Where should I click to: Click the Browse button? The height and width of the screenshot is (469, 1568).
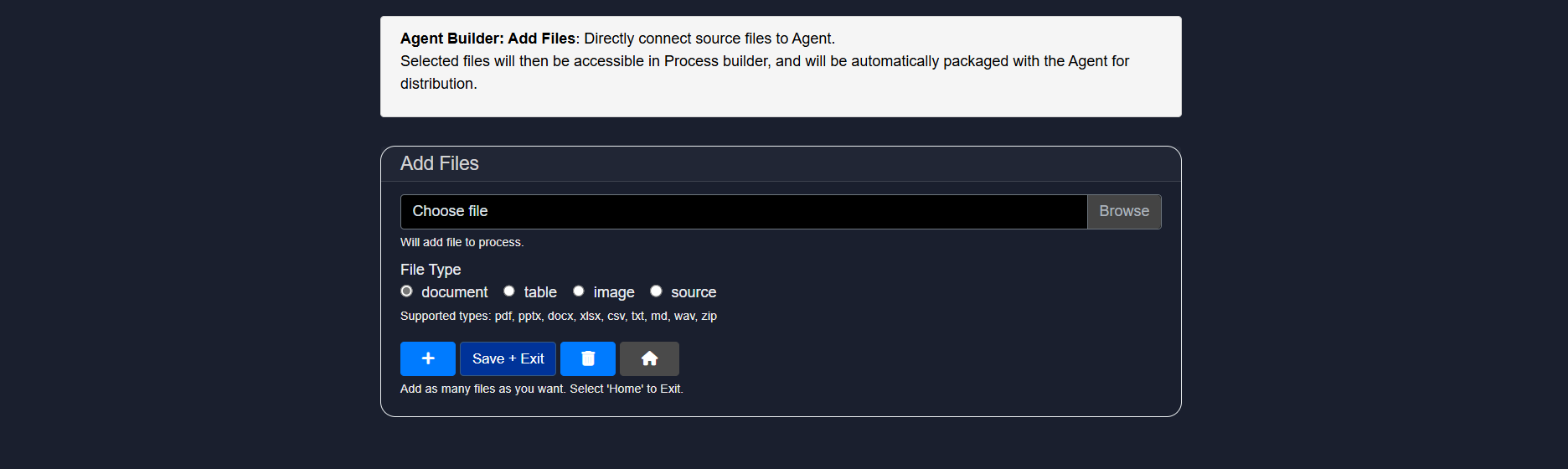1124,212
